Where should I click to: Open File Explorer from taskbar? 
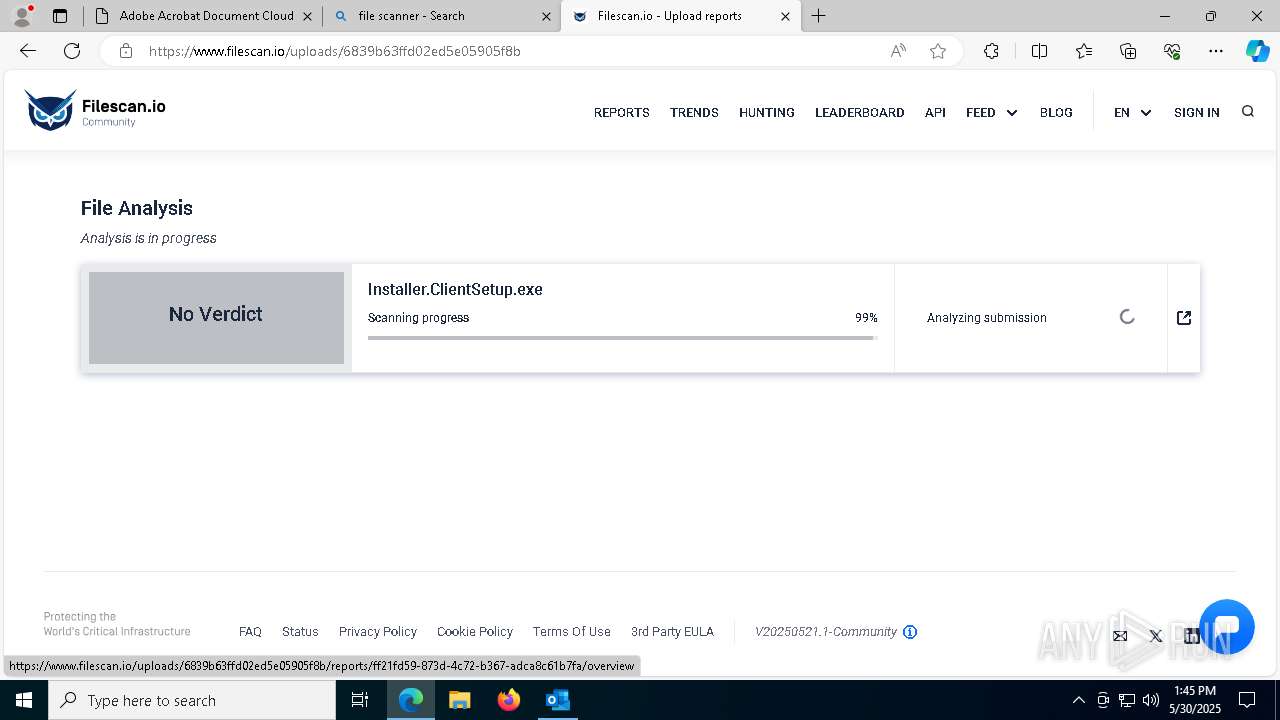pyautogui.click(x=460, y=700)
